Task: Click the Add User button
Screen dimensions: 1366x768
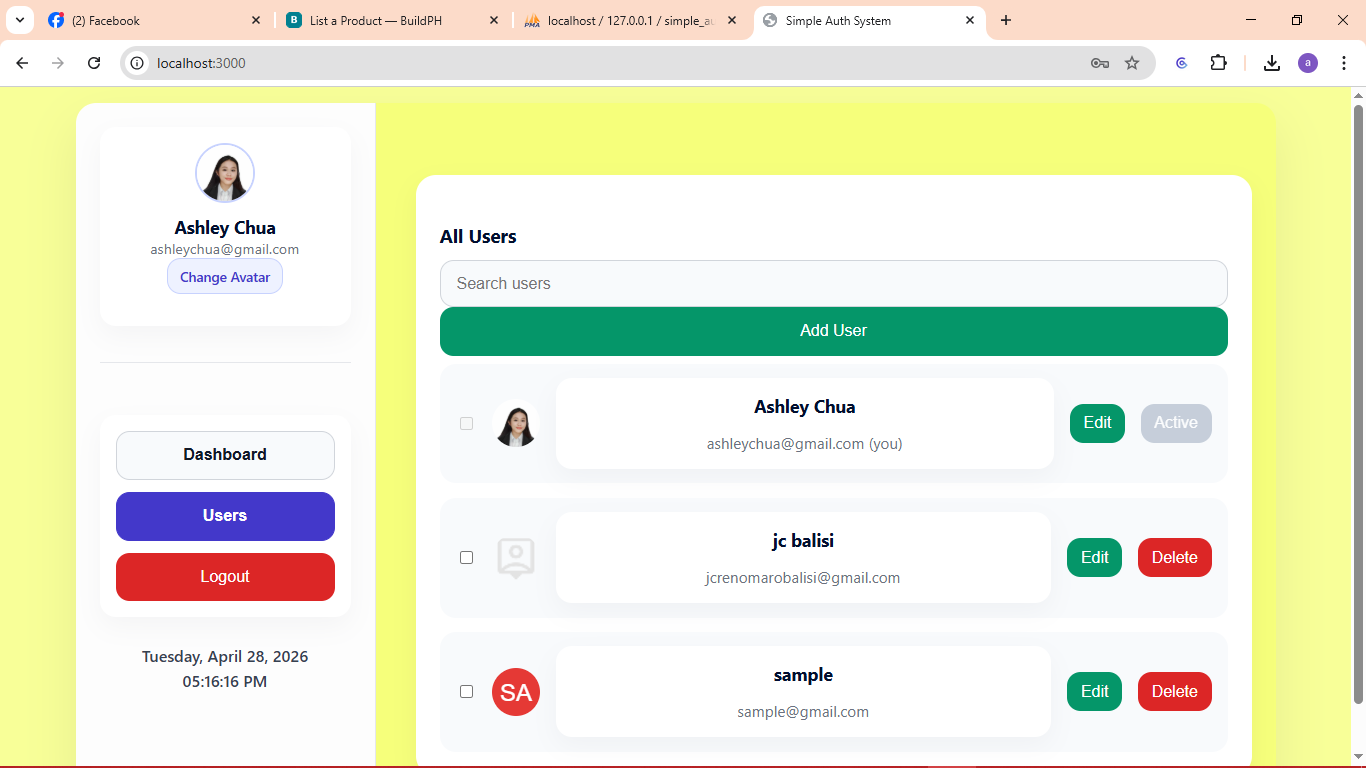Action: (834, 331)
